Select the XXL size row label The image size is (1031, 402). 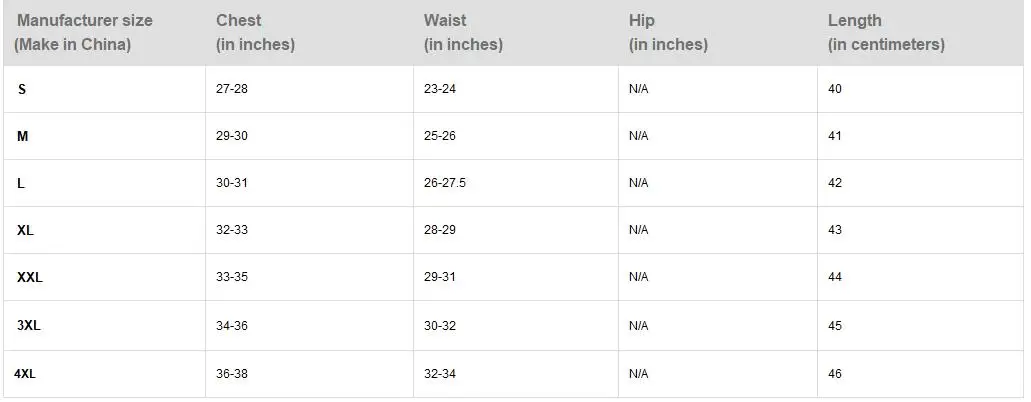[x=30, y=278]
